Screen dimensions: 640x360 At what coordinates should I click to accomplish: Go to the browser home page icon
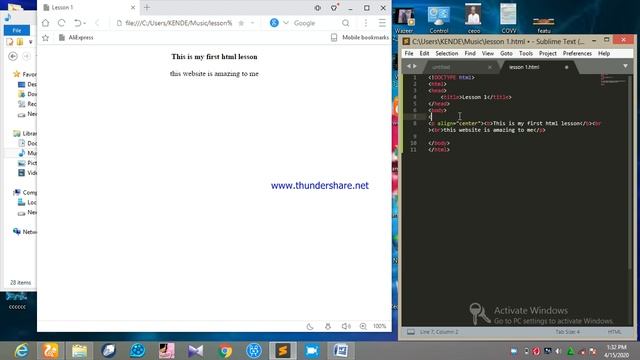(x=45, y=23)
